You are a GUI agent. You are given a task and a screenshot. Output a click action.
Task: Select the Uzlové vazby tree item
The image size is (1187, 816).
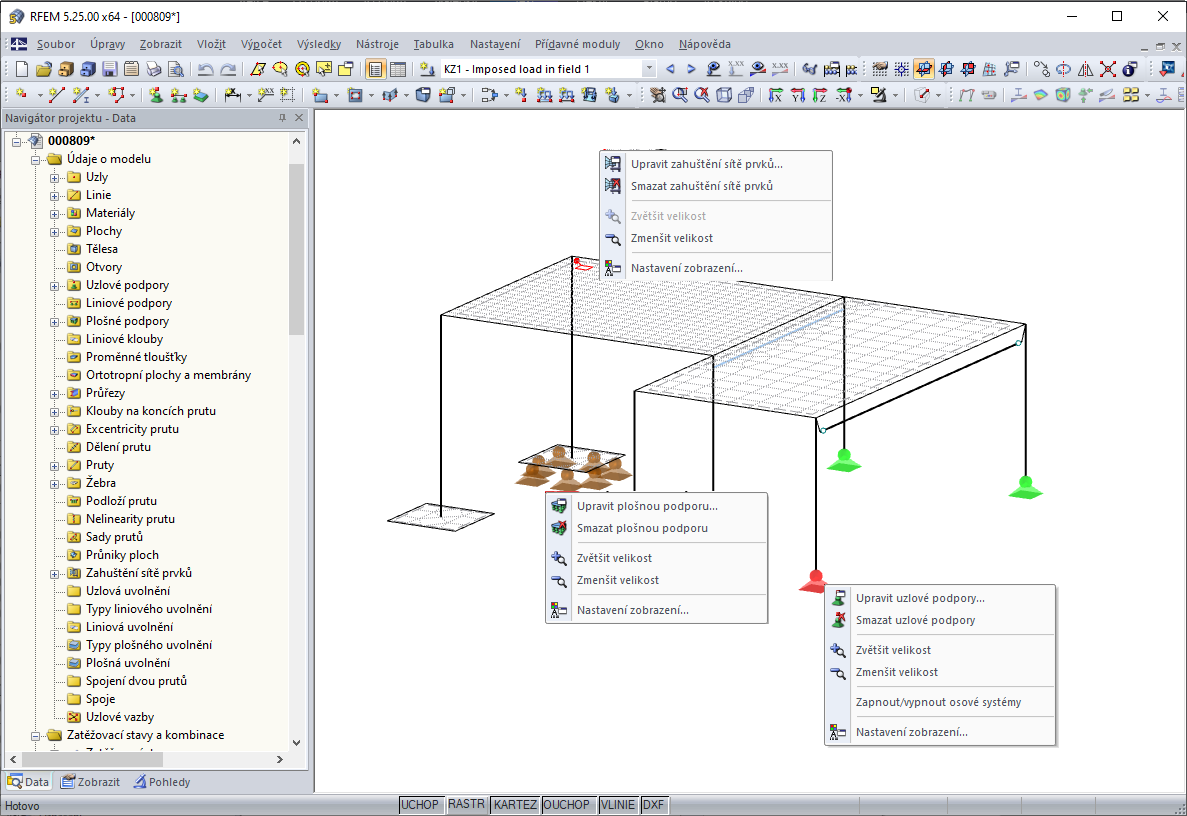[120, 717]
